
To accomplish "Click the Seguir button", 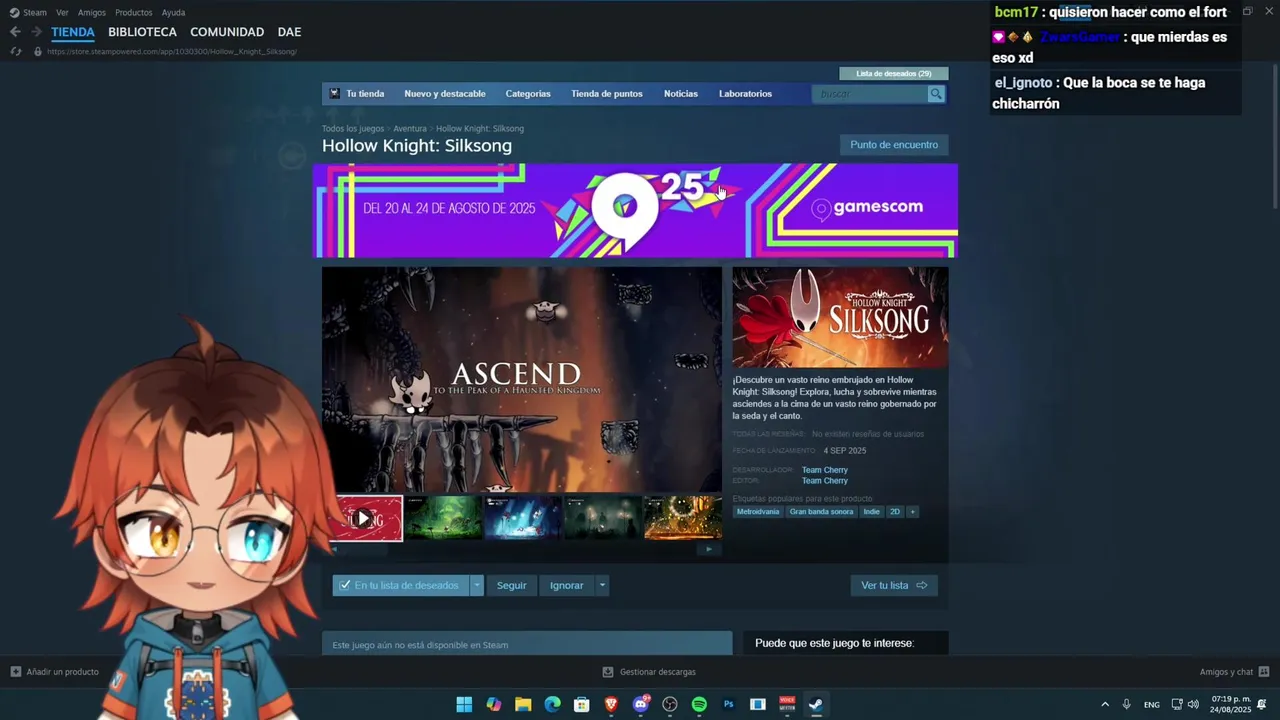I will 511,585.
